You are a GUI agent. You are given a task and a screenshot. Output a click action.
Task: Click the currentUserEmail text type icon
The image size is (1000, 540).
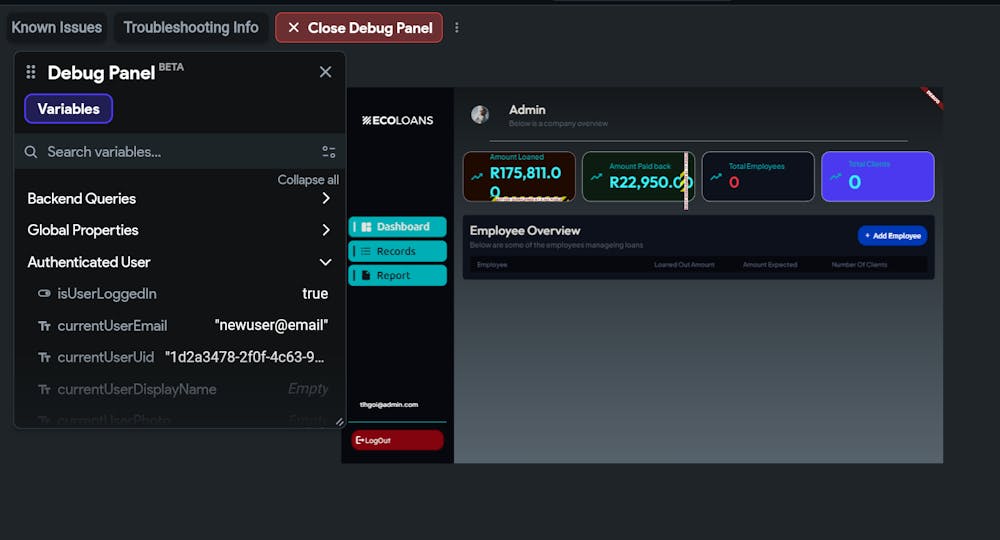(44, 326)
